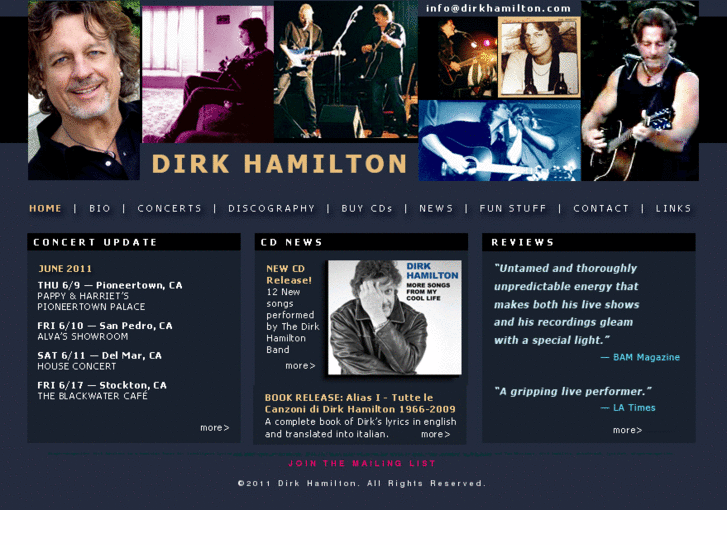Click the NEWS navigation link
727x545 pixels.
pos(436,209)
